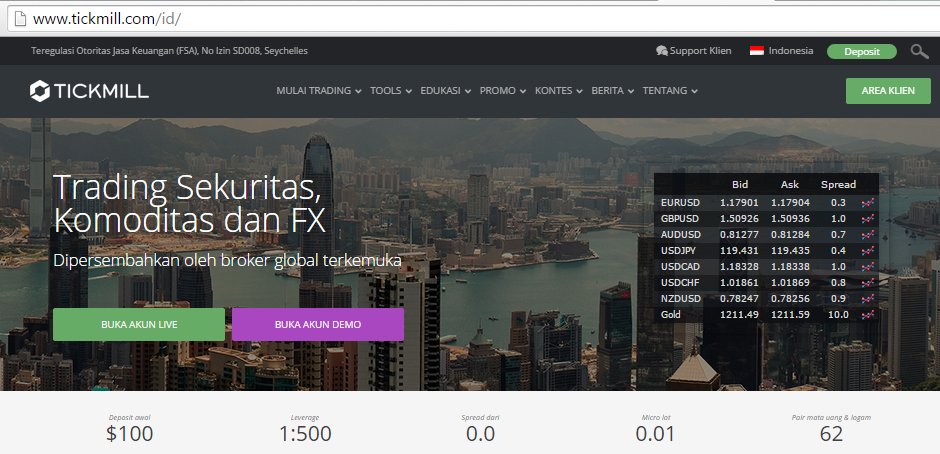Click the 1:500 Leverage figure
The height and width of the screenshot is (454, 940).
pos(305,434)
